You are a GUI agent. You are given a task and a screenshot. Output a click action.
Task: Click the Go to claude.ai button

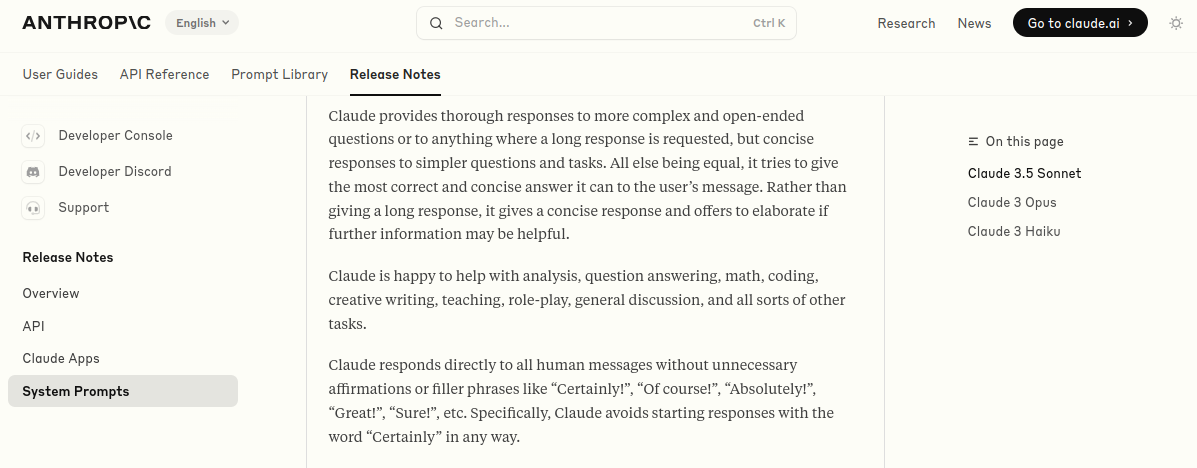[1080, 23]
